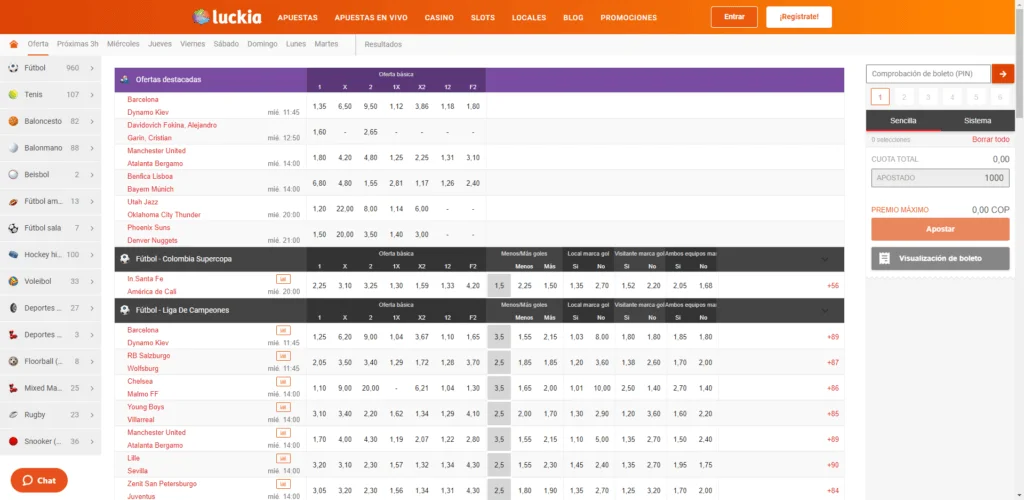The height and width of the screenshot is (500, 1024).
Task: Choose the Voleibol icon in sidebar
Action: pyautogui.click(x=13, y=281)
